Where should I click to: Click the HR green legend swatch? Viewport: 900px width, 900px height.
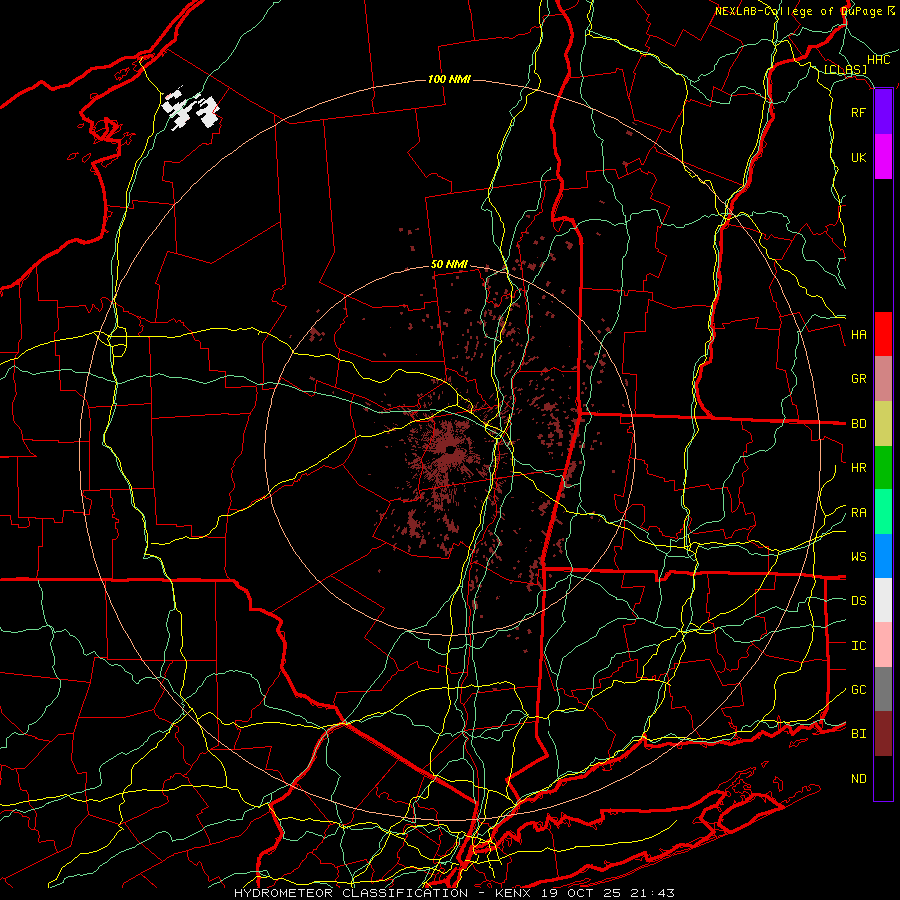tap(883, 468)
